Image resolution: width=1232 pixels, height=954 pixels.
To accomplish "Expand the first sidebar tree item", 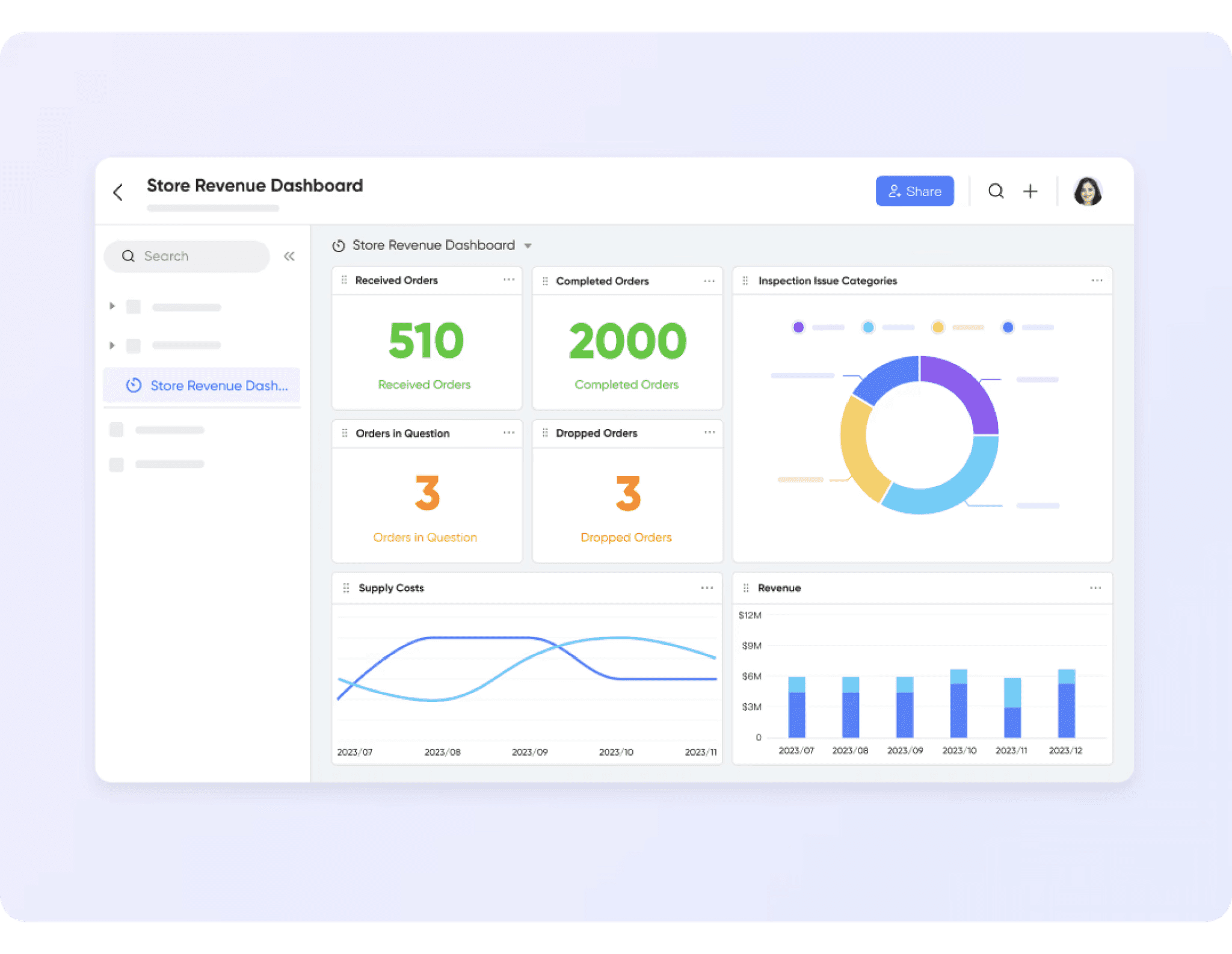I will (112, 306).
